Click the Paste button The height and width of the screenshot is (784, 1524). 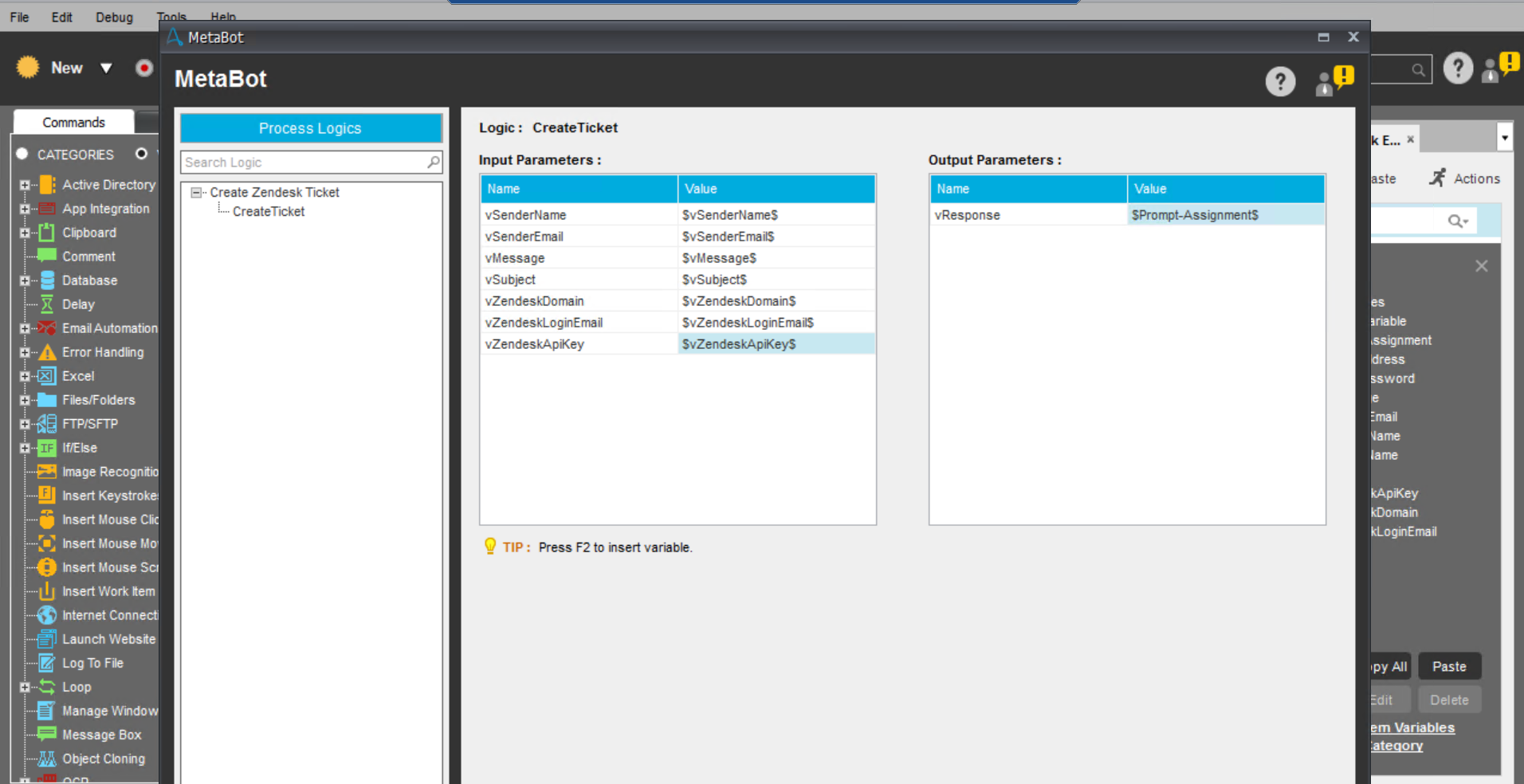[1449, 666]
